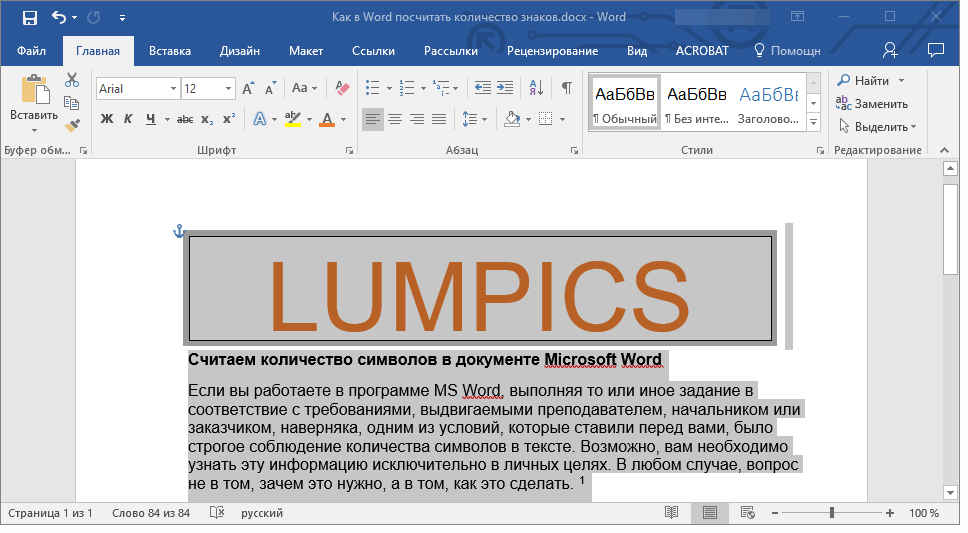The image size is (968, 533).
Task: Cut selection with scissors icon
Action: pos(72,80)
